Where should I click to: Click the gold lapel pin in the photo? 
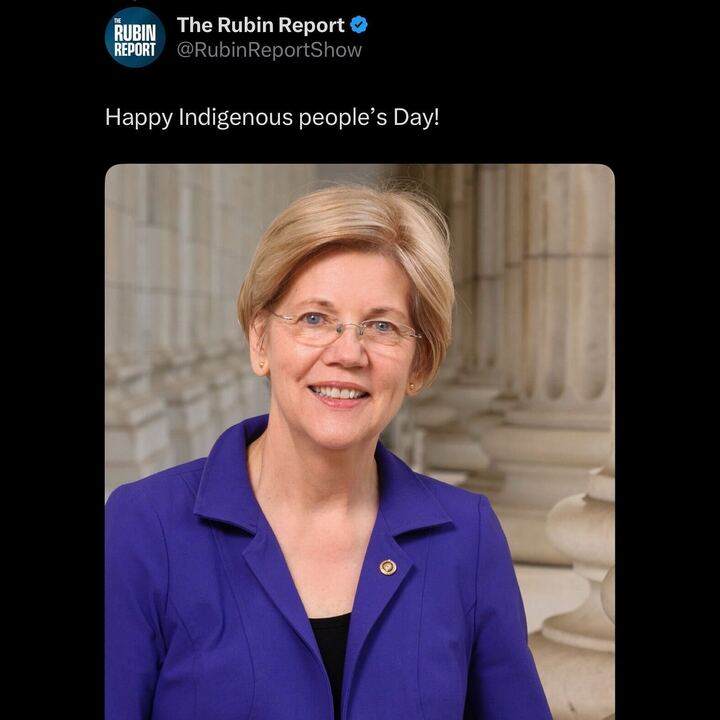[388, 568]
